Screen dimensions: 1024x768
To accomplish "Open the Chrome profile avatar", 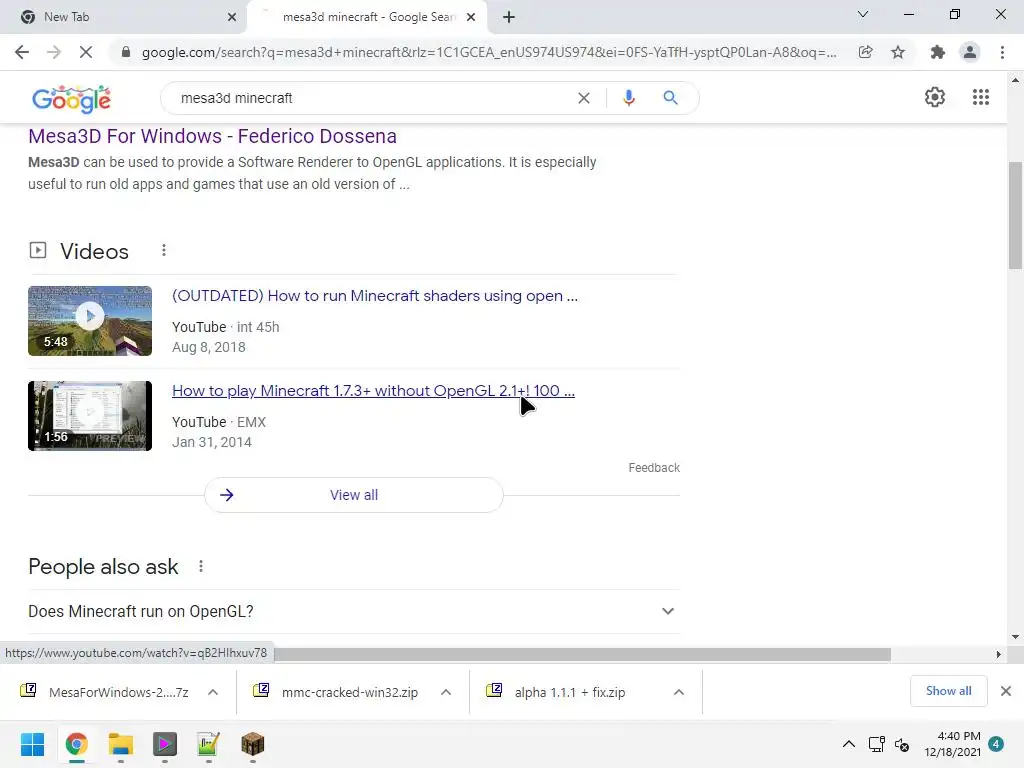I will click(x=970, y=52).
